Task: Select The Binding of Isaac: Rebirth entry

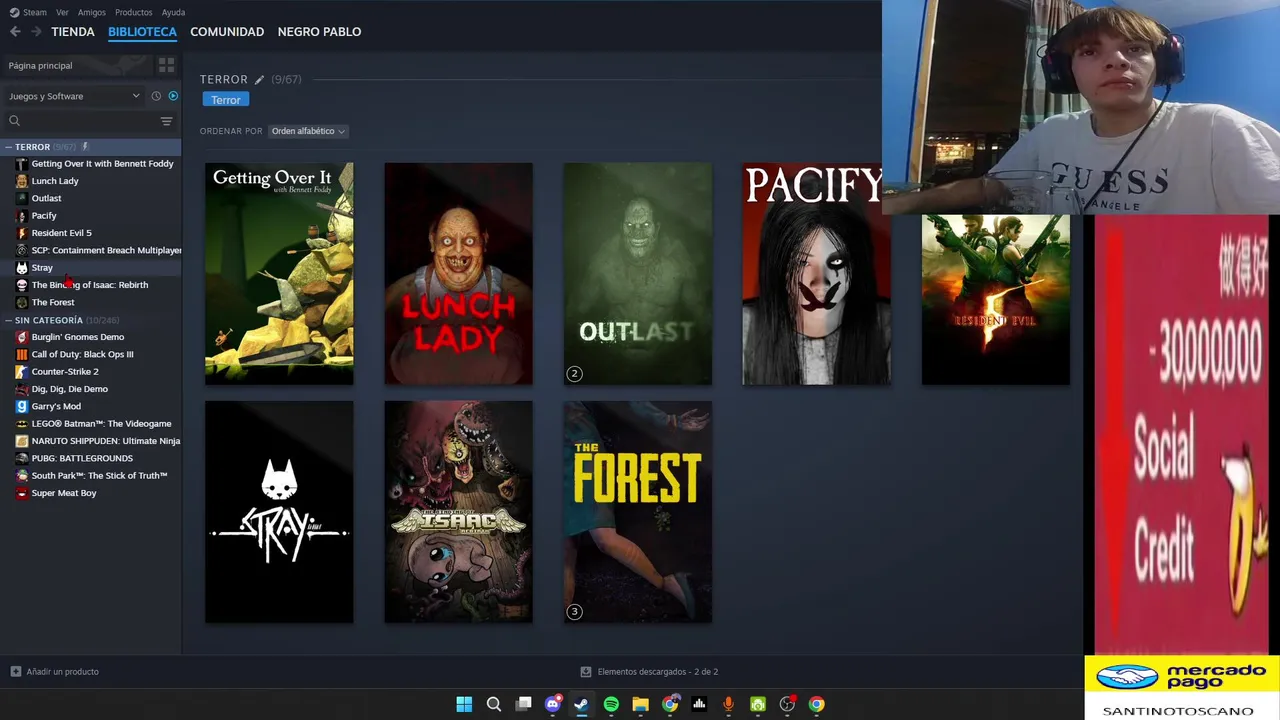Action: [91, 285]
